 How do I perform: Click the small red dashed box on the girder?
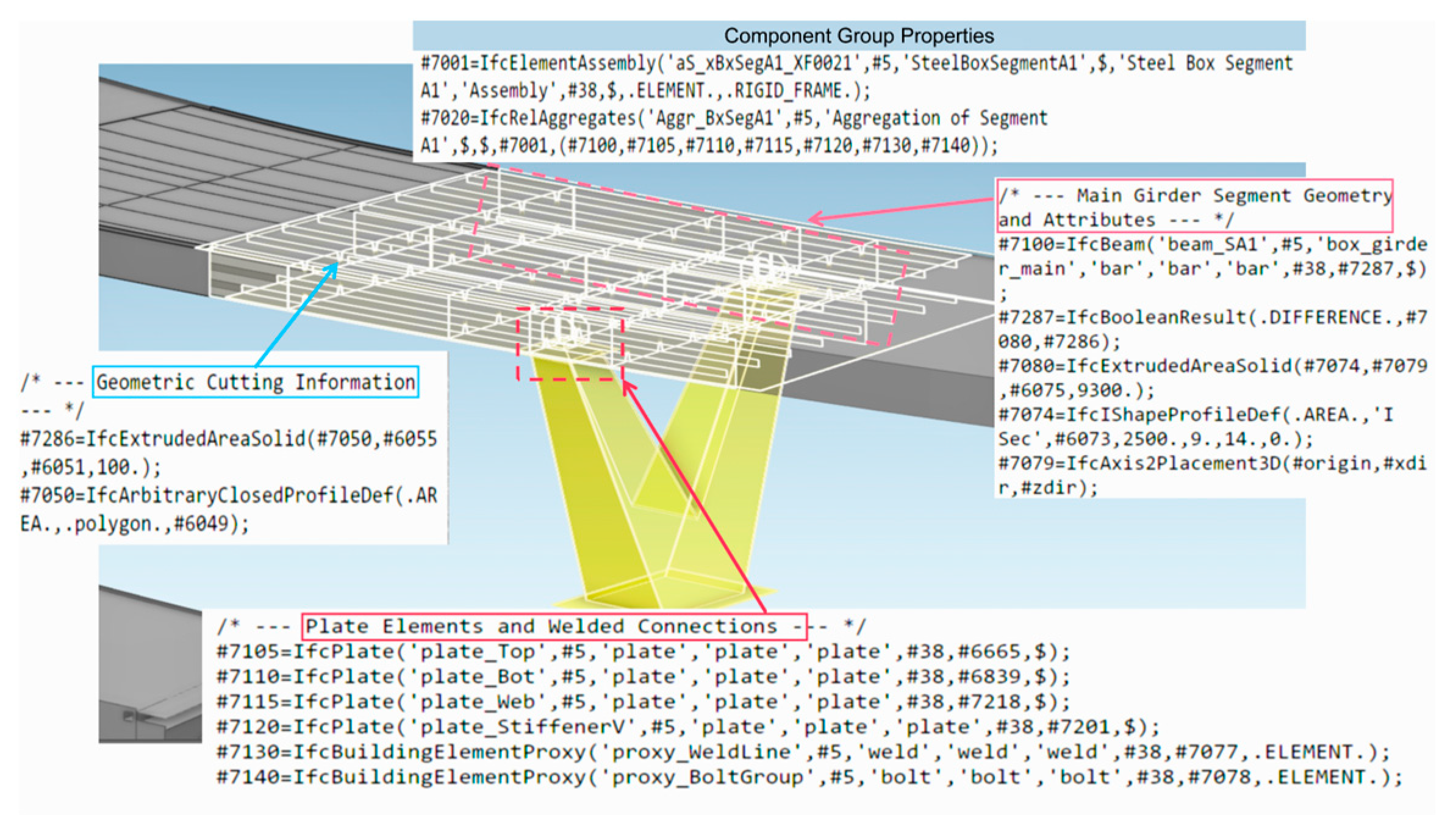point(570,343)
